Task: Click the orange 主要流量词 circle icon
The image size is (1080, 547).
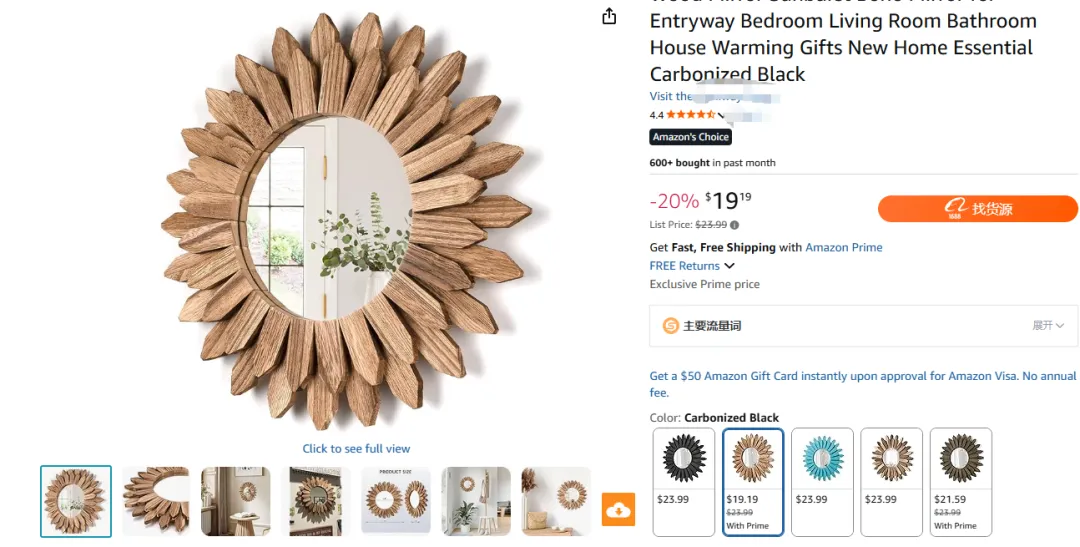Action: click(x=670, y=326)
